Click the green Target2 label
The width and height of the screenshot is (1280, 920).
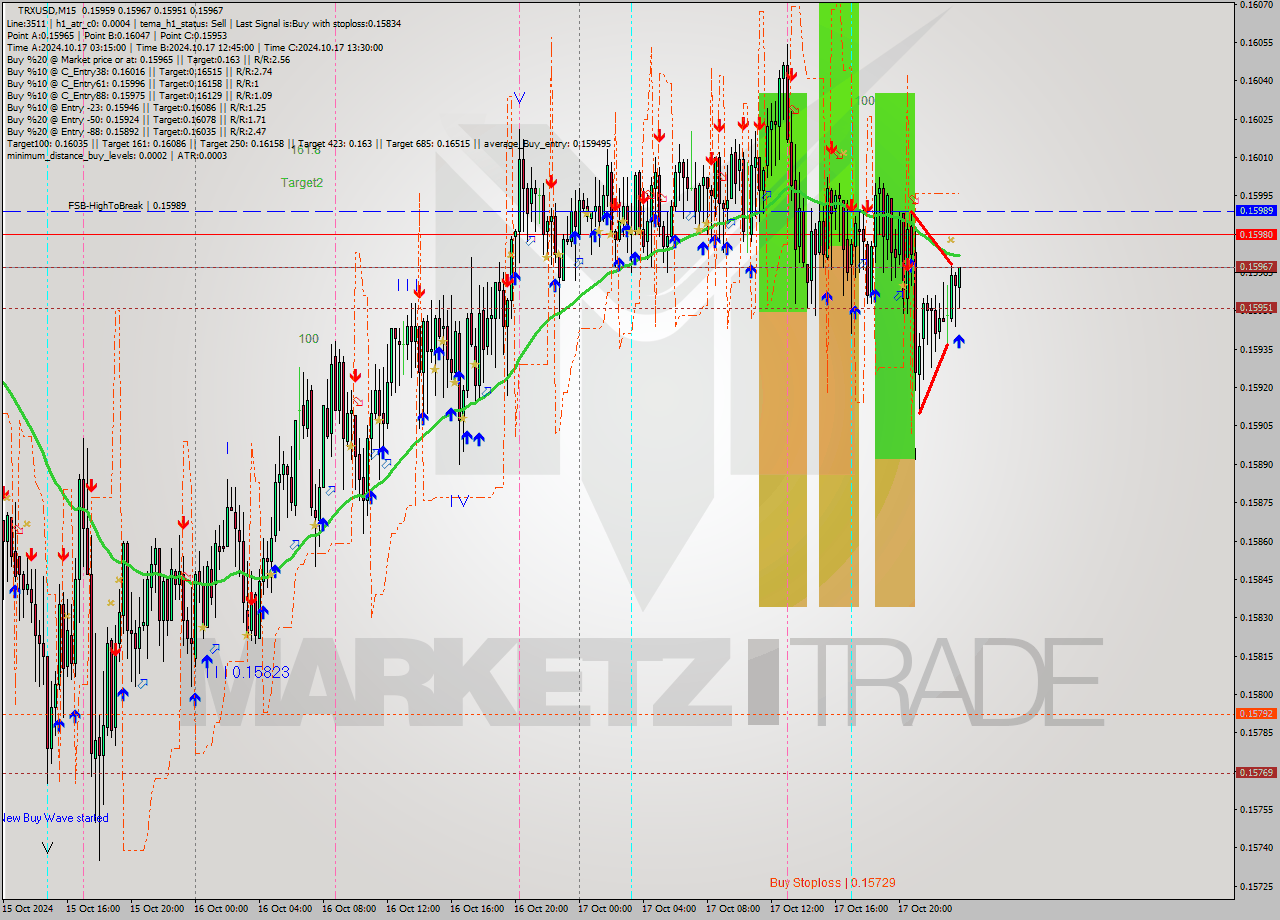click(x=302, y=183)
